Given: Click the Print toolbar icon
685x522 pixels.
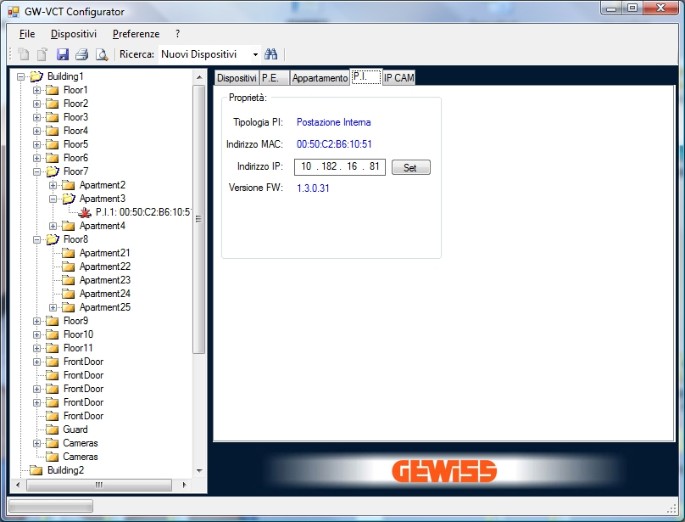Looking at the screenshot, I should (82, 54).
